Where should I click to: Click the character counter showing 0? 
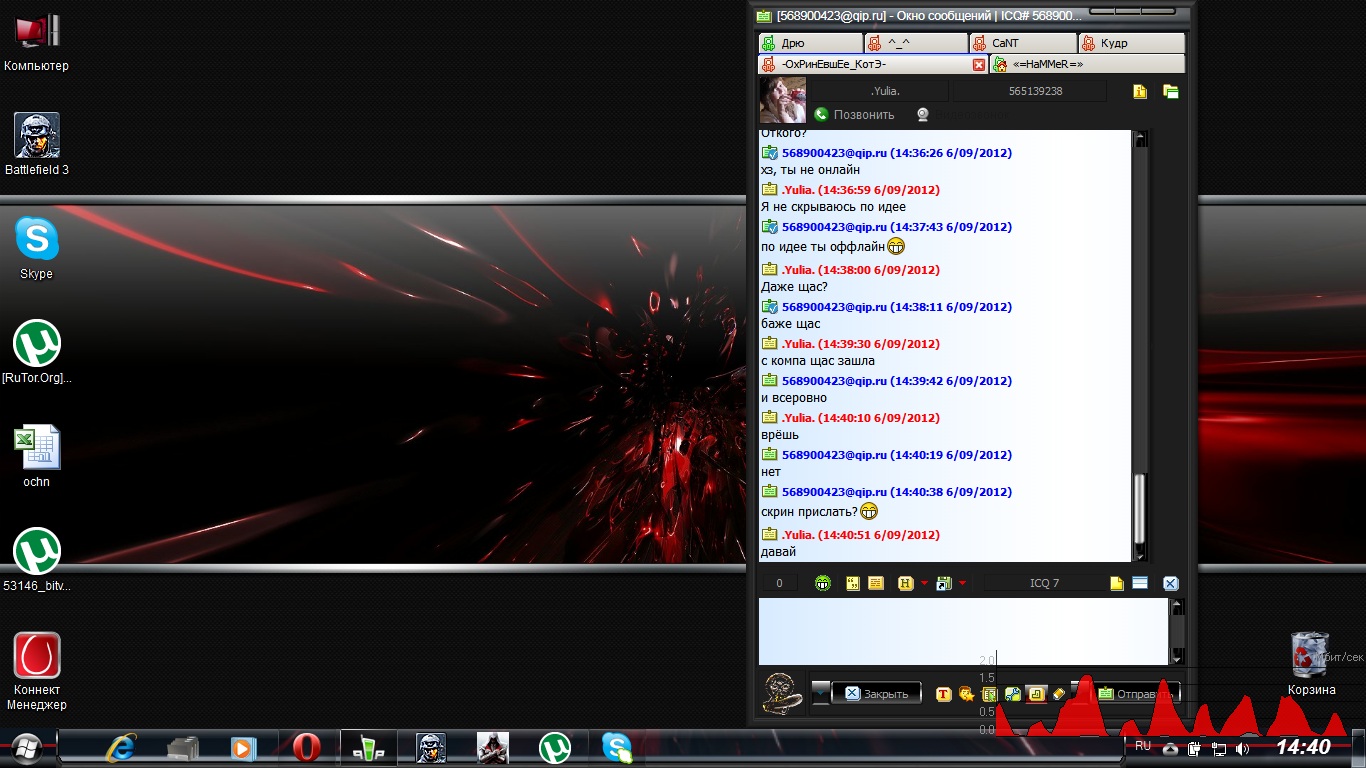click(779, 583)
